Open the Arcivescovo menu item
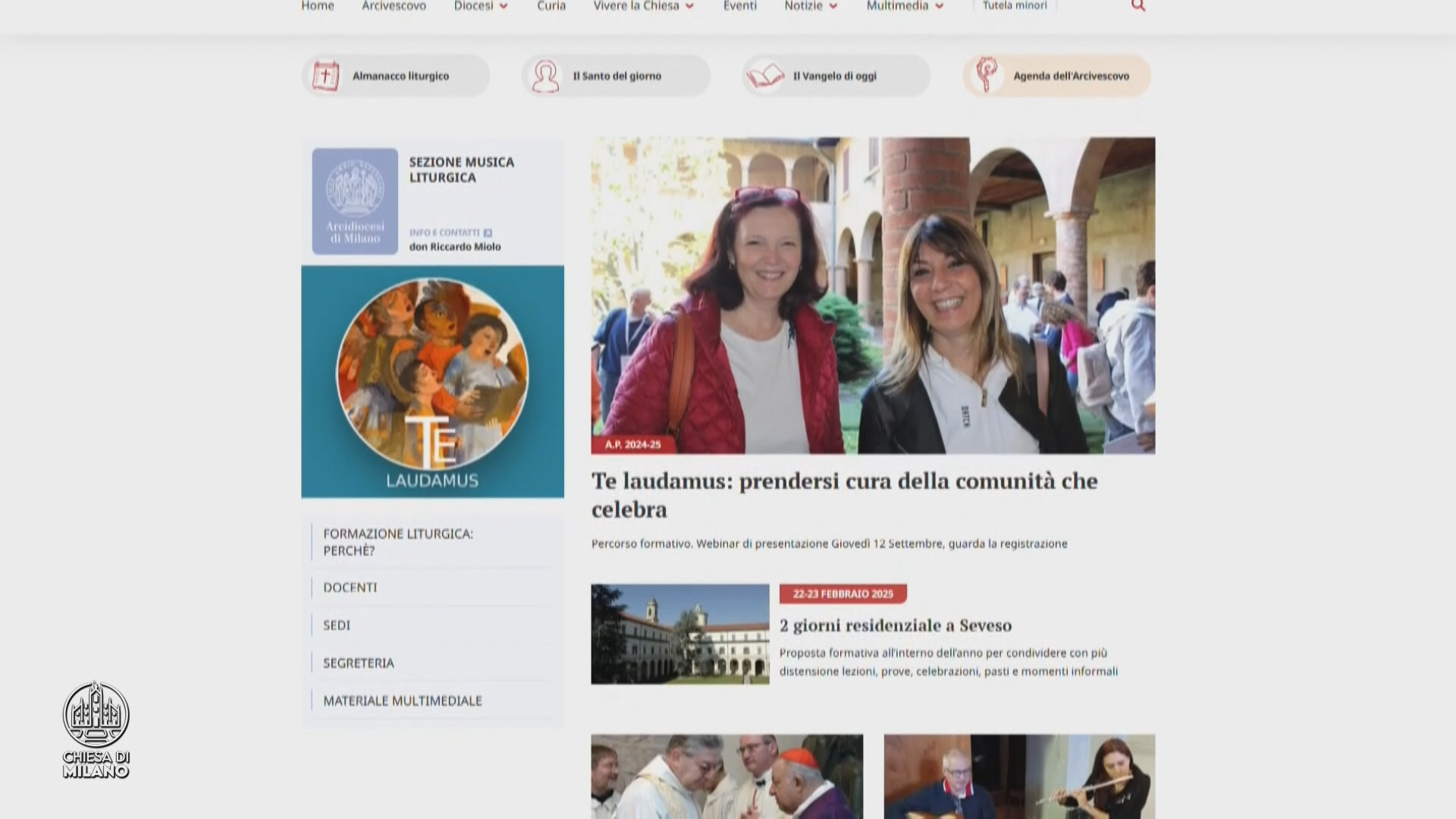The image size is (1456, 819). 394,6
